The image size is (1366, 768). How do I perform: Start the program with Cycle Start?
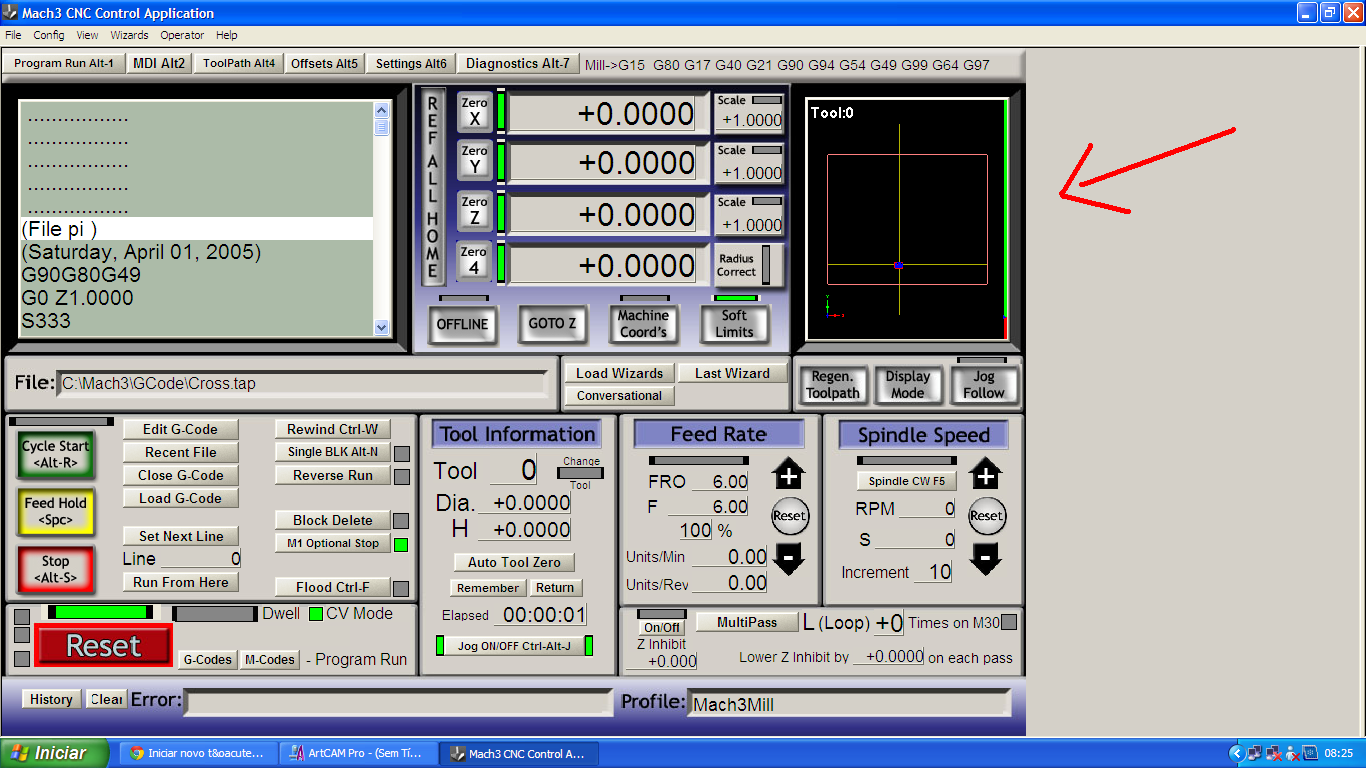(55, 454)
